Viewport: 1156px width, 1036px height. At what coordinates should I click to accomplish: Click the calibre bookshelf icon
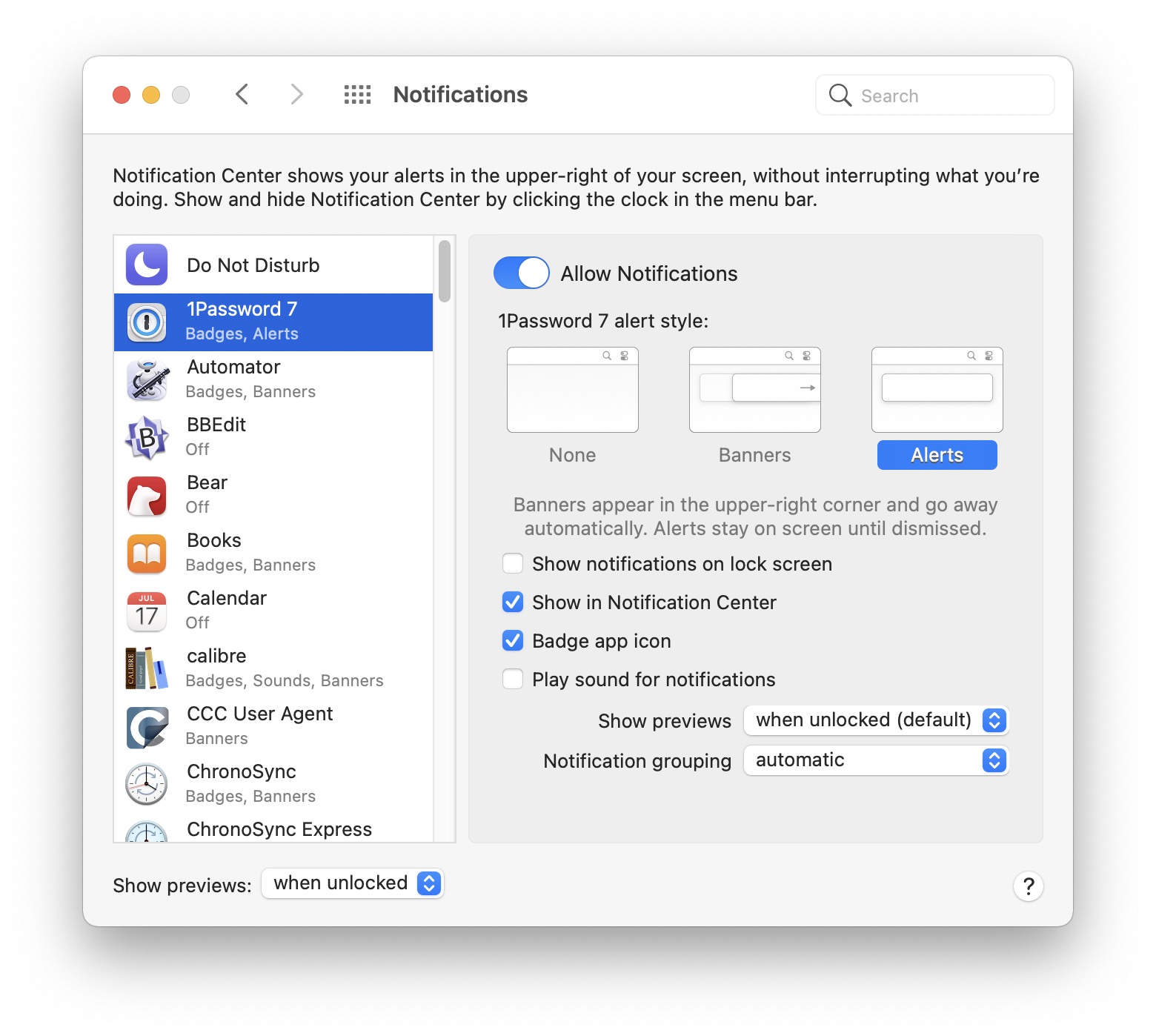pos(147,668)
